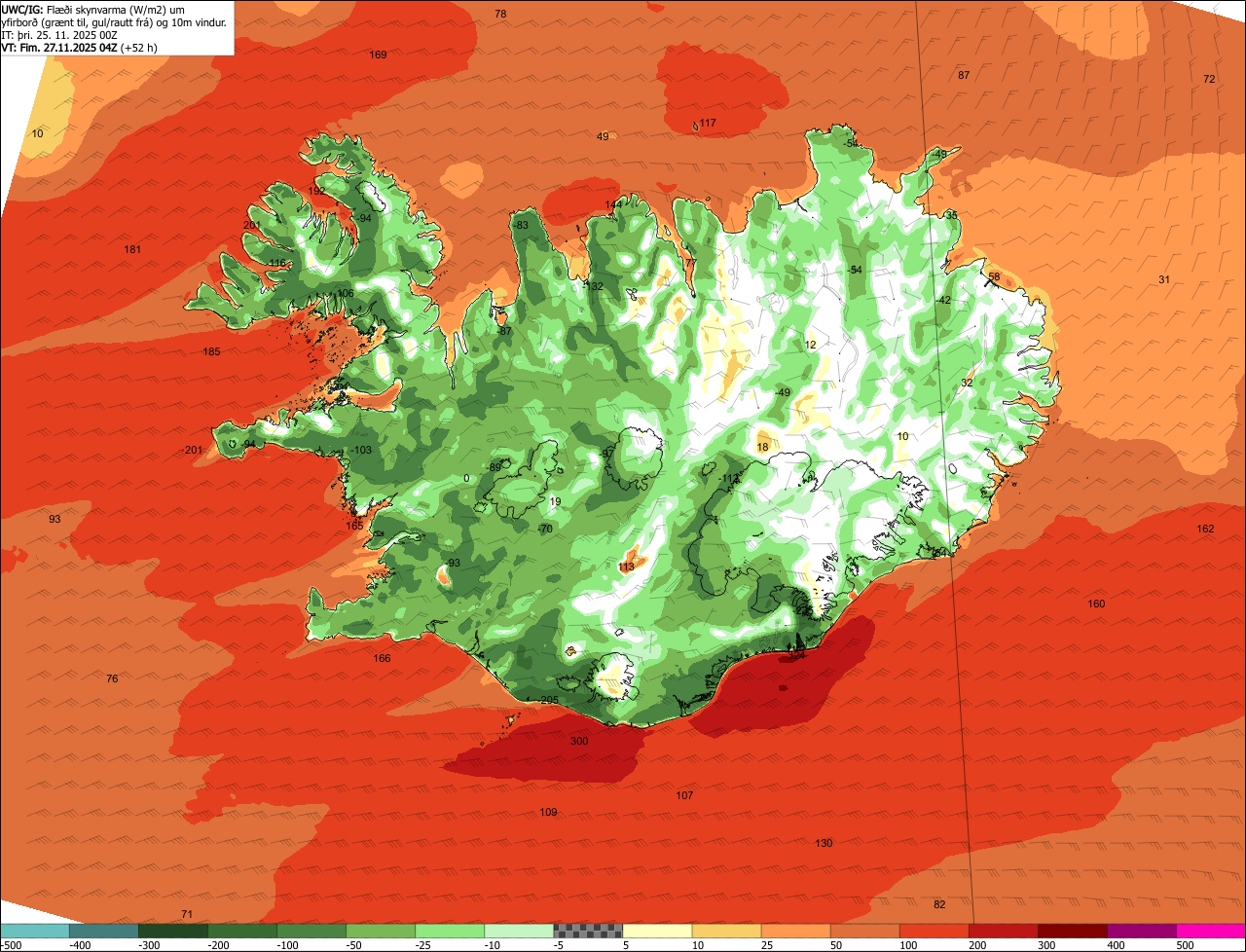Click the legend swatch between -200 and -100
Viewport: 1246px width, 952px height.
click(242, 930)
